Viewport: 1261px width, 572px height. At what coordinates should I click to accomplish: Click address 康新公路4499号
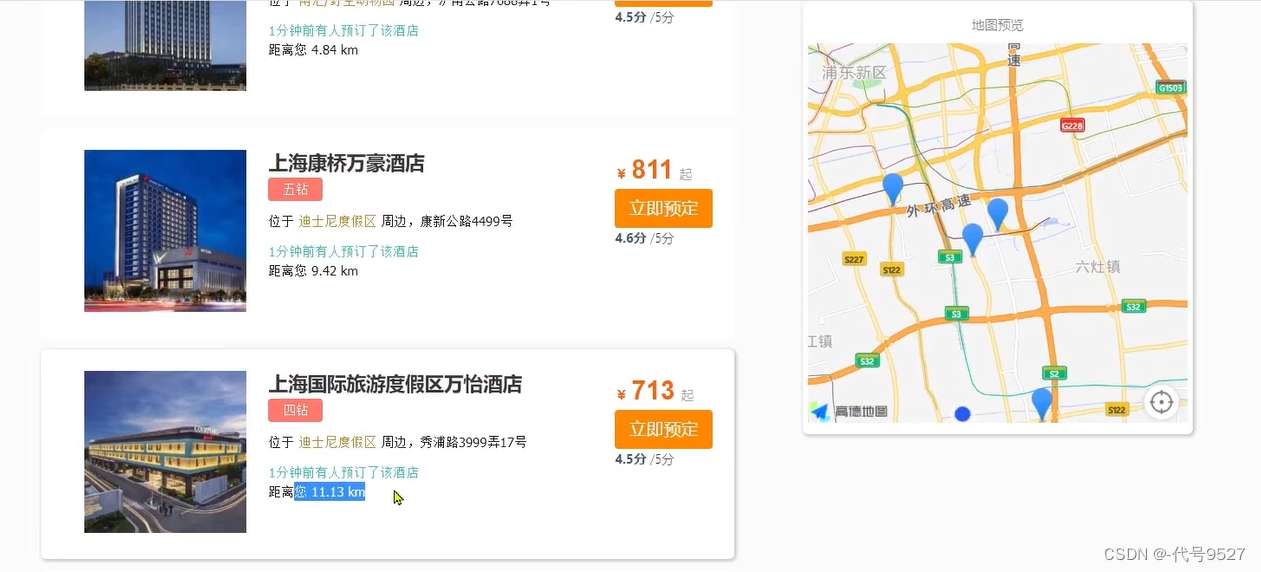click(466, 221)
